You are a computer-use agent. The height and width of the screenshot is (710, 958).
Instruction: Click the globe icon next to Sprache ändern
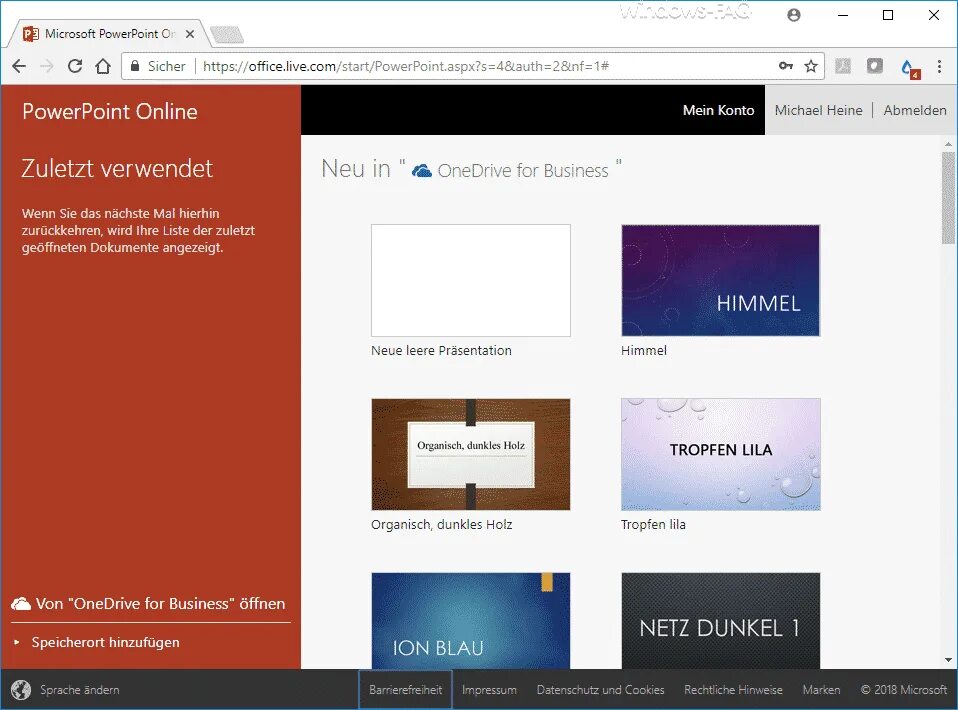click(21, 690)
